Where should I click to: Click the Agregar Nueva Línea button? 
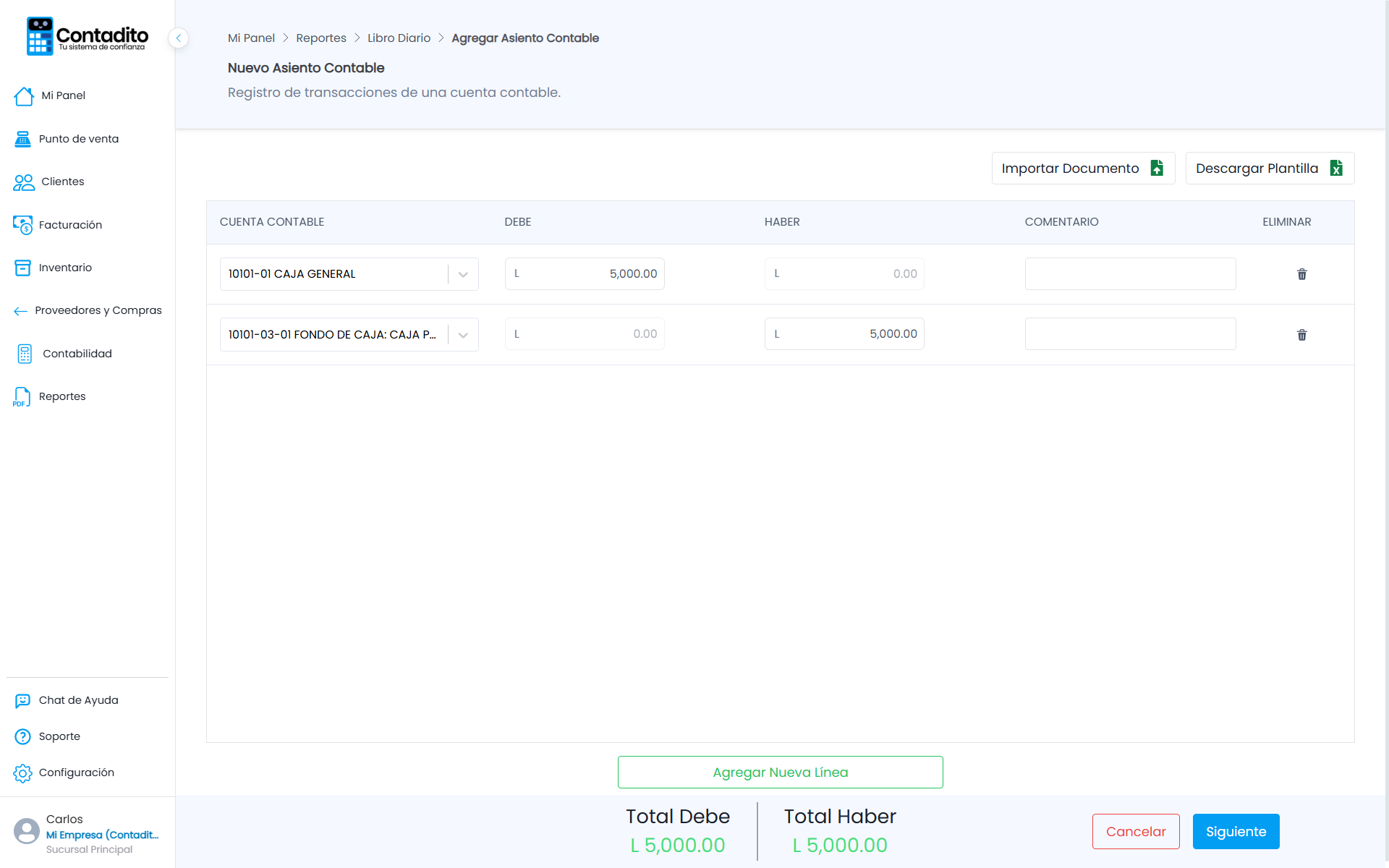(x=780, y=772)
